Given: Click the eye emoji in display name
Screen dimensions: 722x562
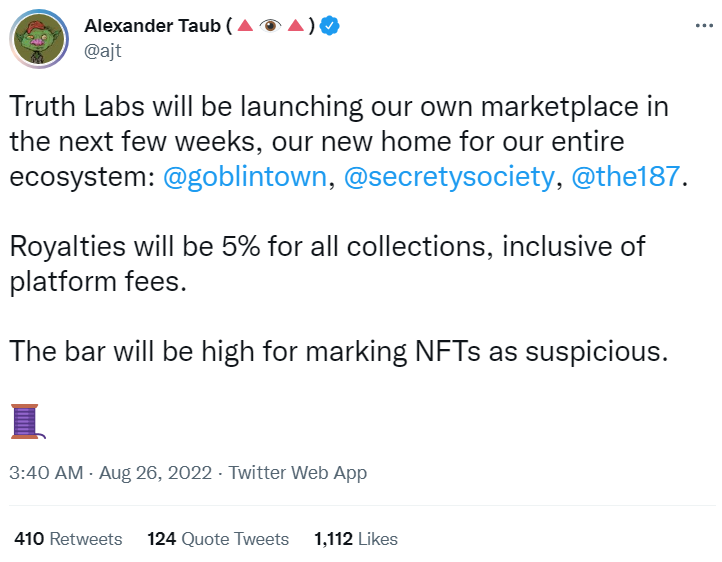Looking at the screenshot, I should pyautogui.click(x=268, y=26).
